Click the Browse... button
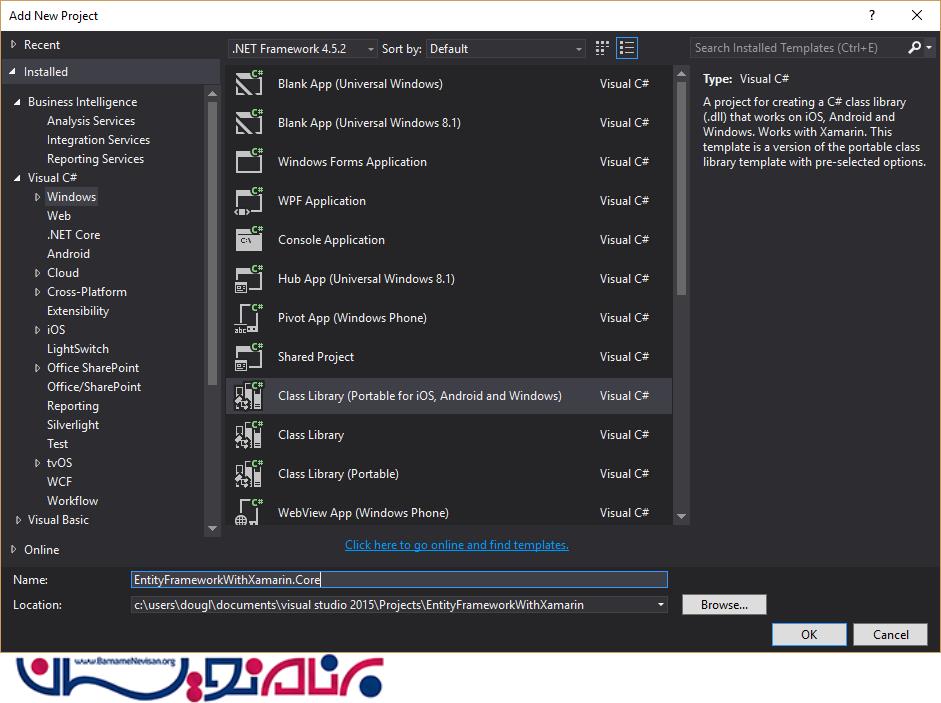The height and width of the screenshot is (703, 941). 724,605
